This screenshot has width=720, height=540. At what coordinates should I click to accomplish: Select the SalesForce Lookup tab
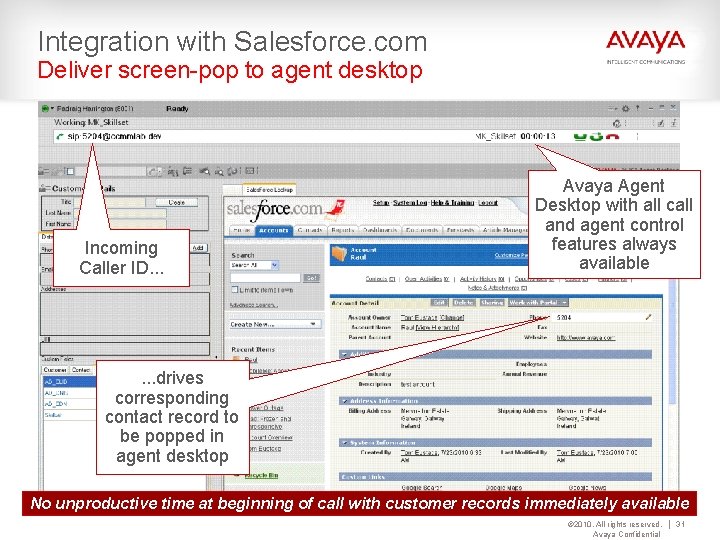[269, 189]
